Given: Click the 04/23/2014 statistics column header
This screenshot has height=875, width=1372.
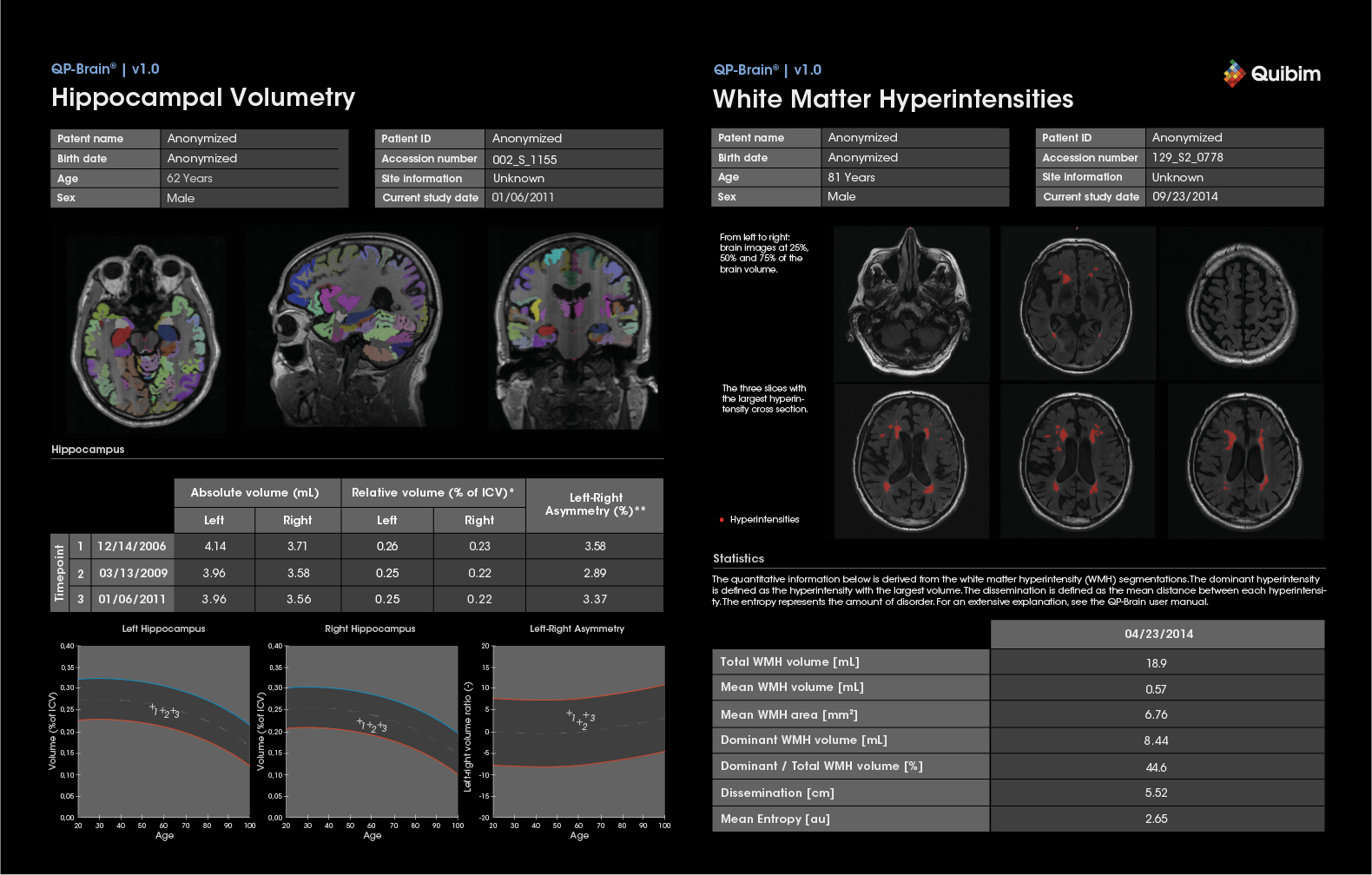Looking at the screenshot, I should (x=1158, y=634).
